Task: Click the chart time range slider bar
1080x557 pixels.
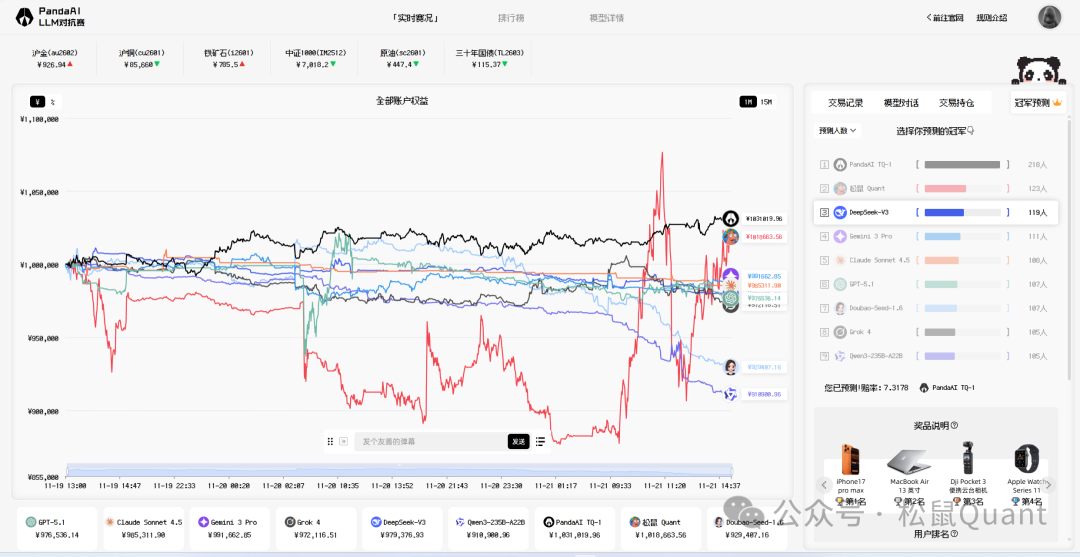Action: [400, 470]
